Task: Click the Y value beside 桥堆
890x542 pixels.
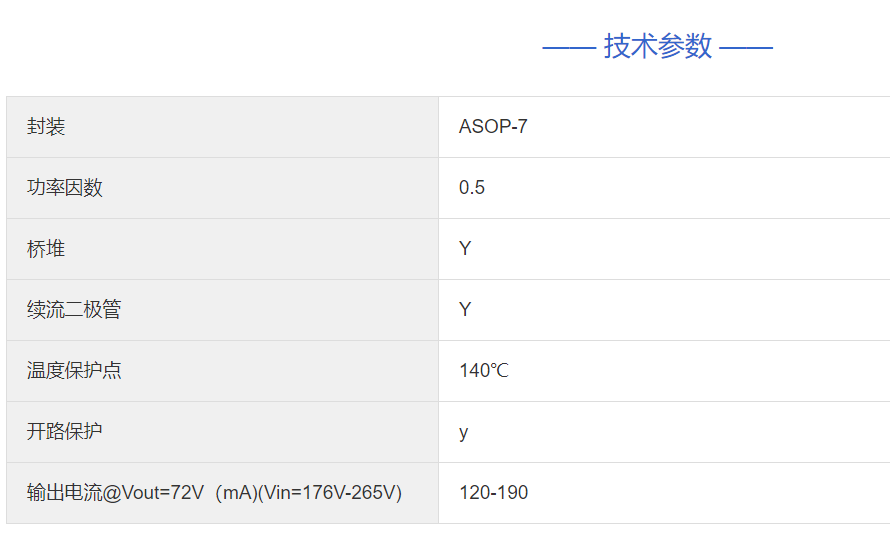Action: click(465, 249)
